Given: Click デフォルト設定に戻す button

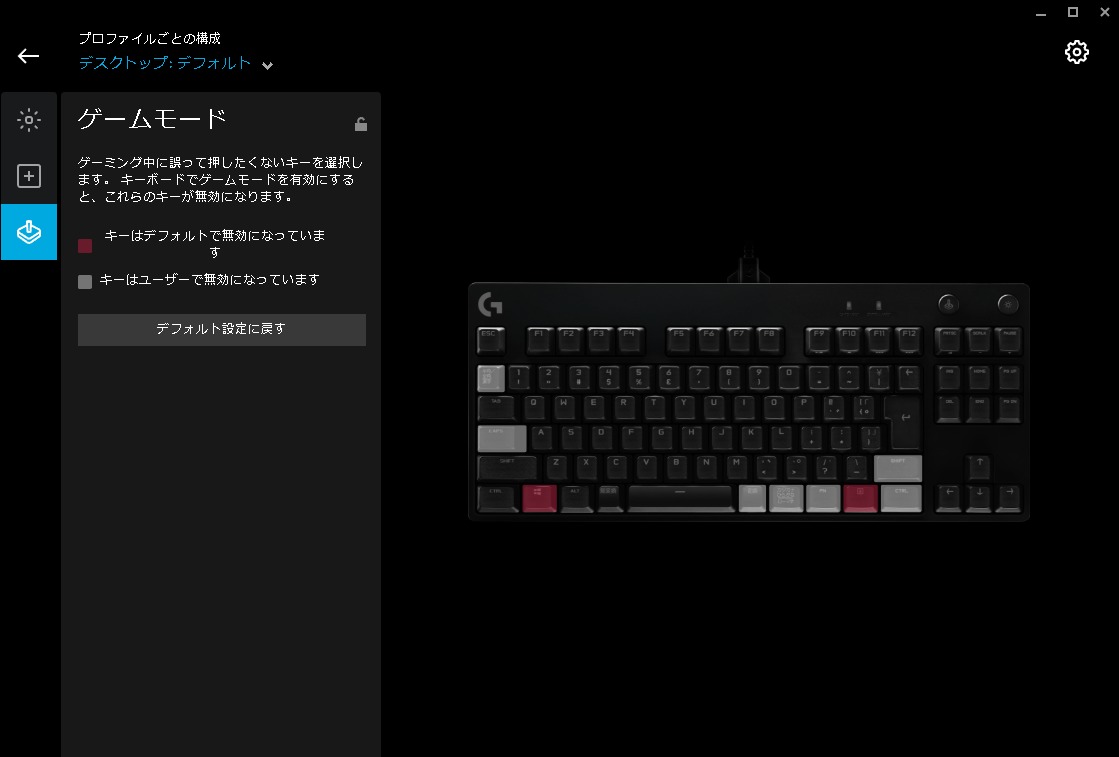Looking at the screenshot, I should tap(222, 330).
